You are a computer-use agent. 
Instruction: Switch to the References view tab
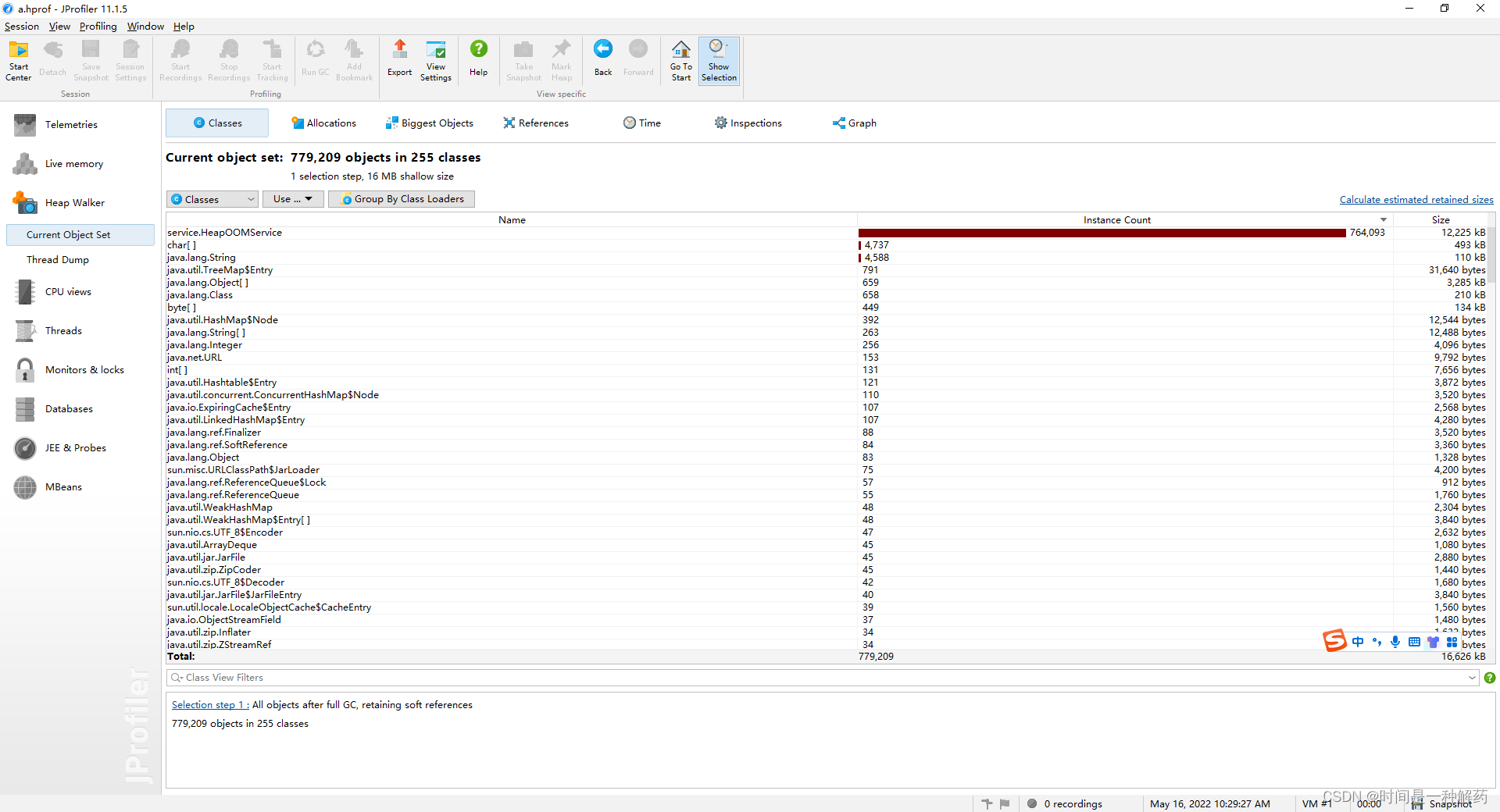pyautogui.click(x=536, y=123)
